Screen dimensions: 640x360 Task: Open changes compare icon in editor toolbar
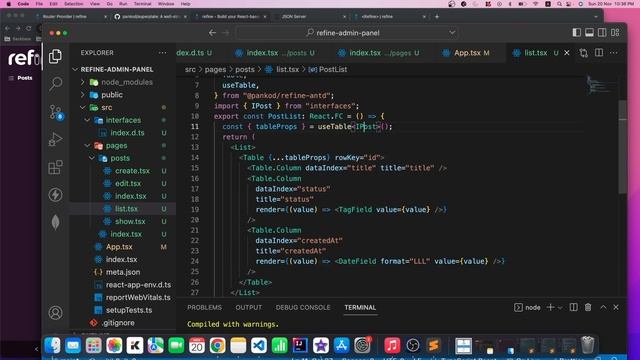tap(584, 53)
